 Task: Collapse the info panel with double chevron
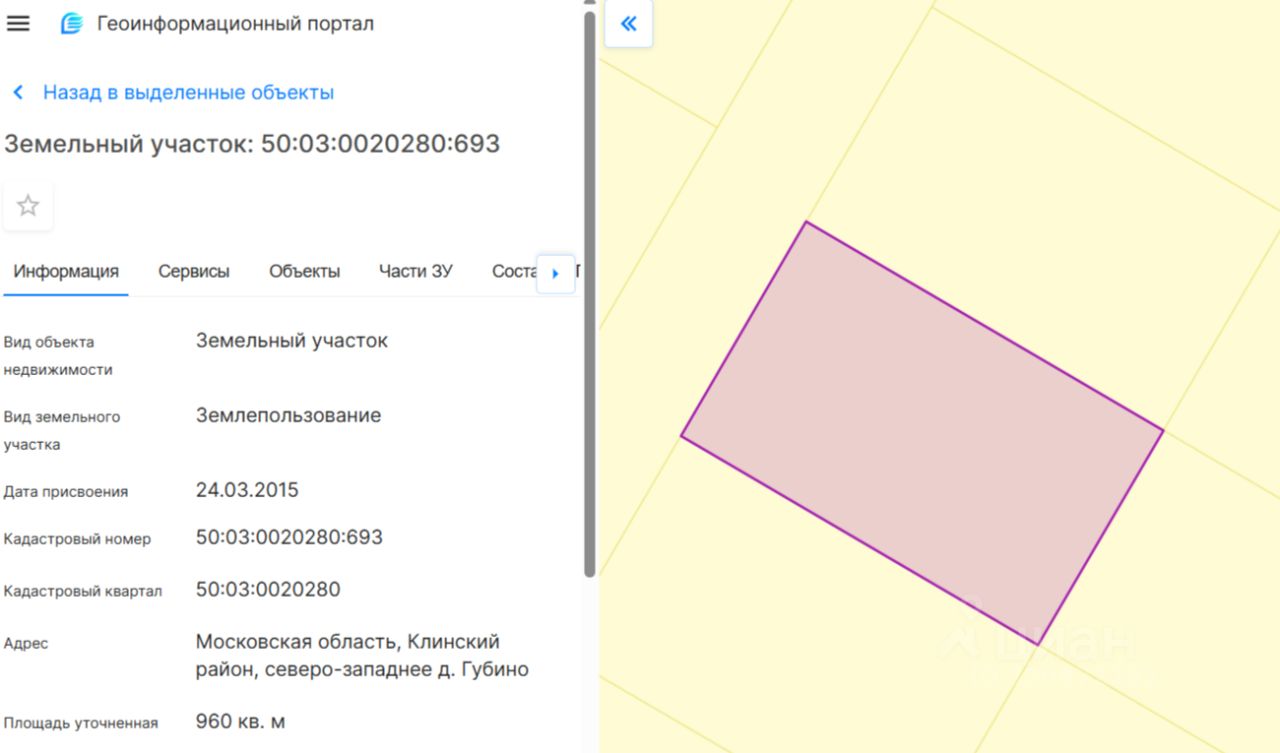tap(628, 24)
